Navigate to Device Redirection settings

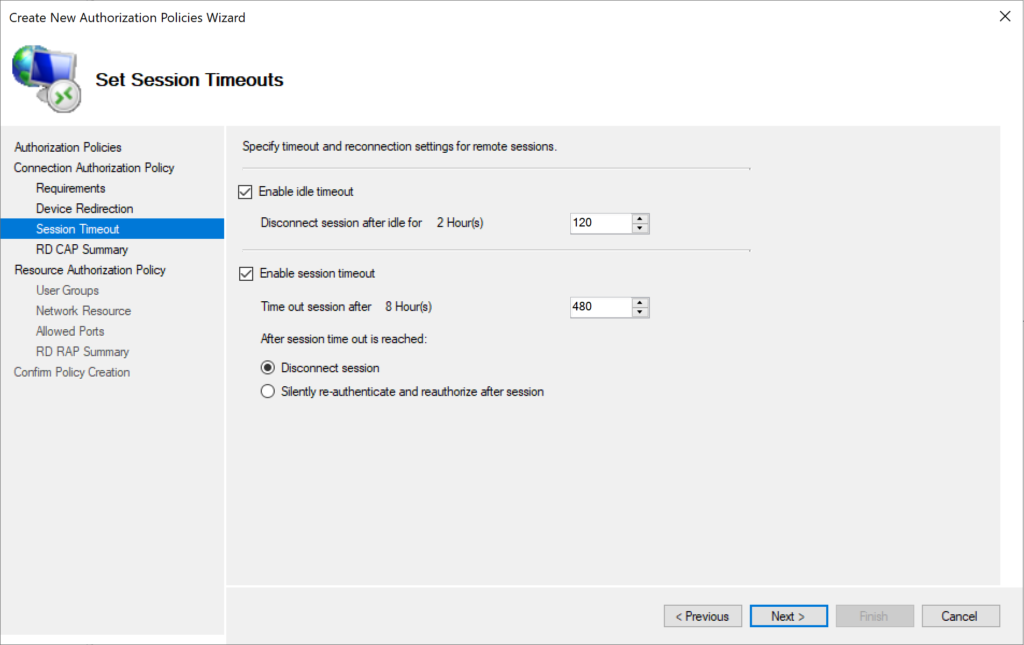click(82, 208)
